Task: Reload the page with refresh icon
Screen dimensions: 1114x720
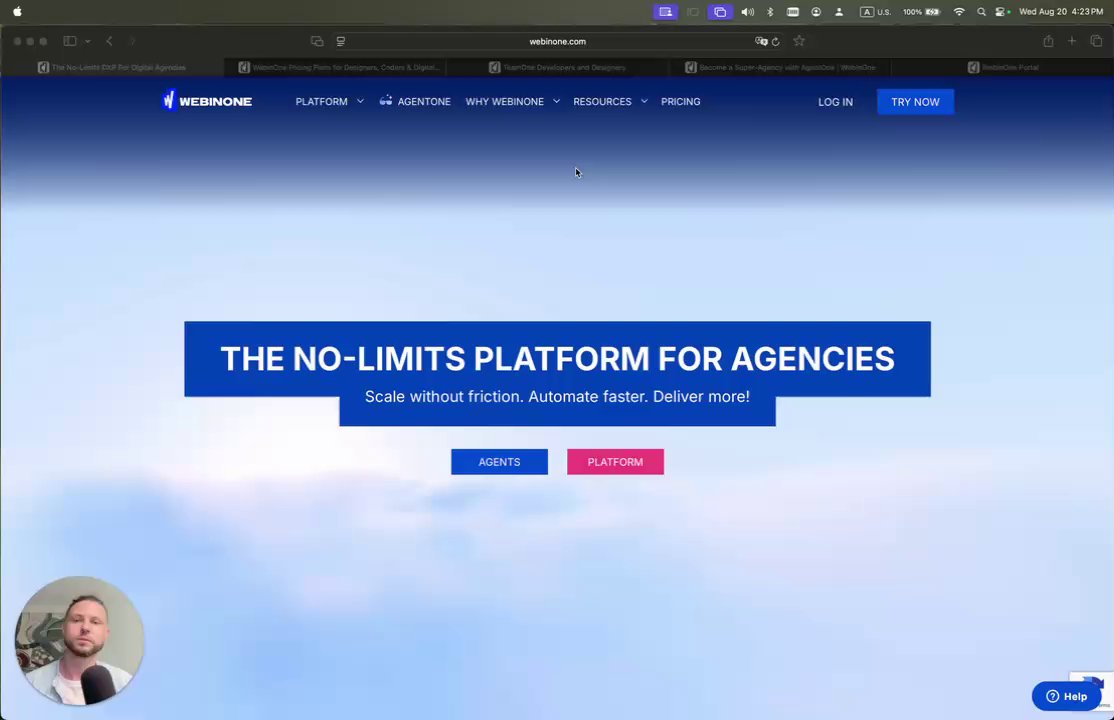Action: click(776, 41)
